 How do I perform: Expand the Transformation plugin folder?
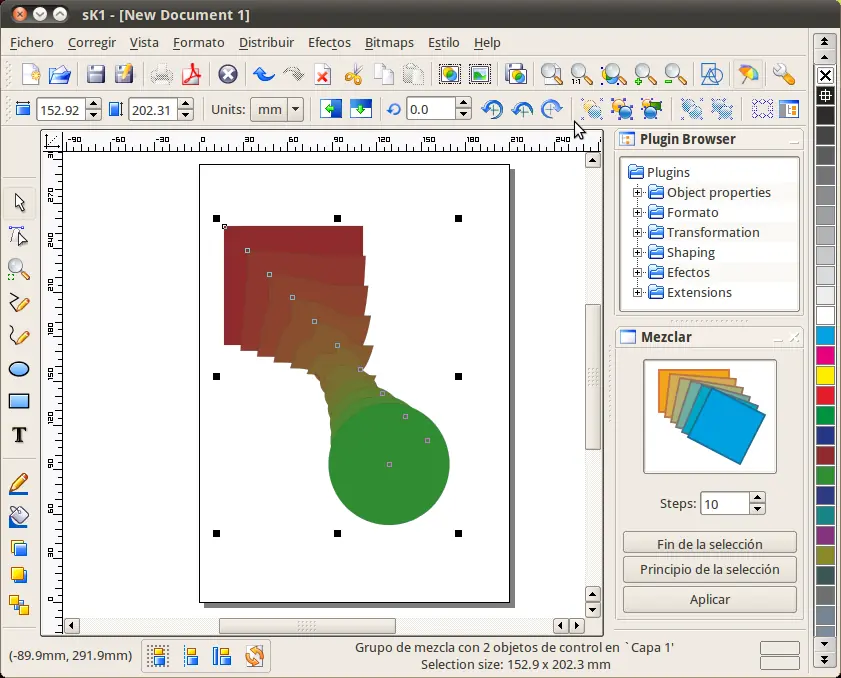click(x=637, y=232)
